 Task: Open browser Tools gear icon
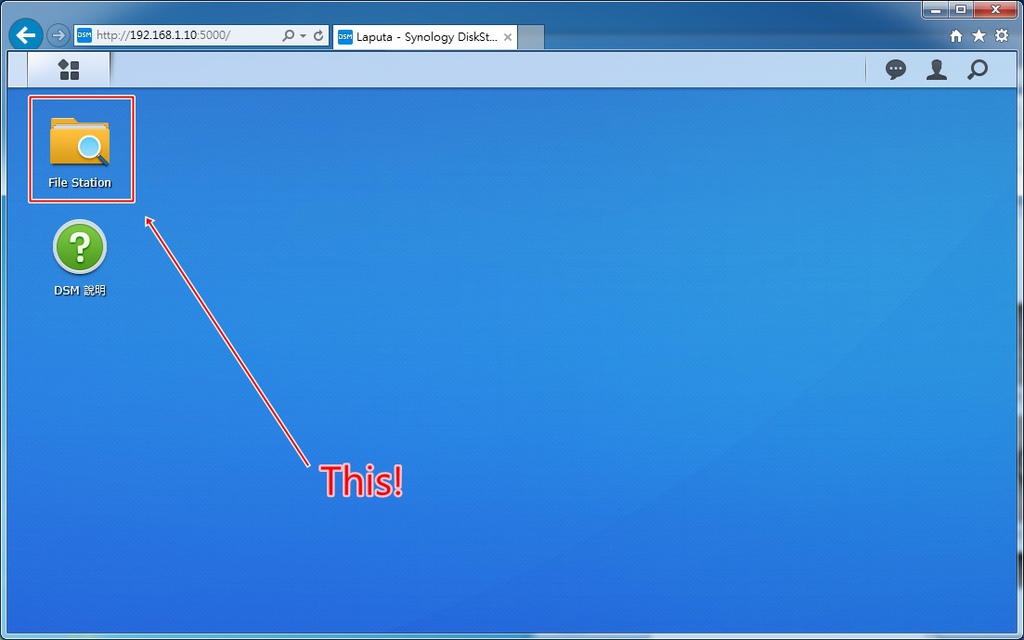pyautogui.click(x=1002, y=35)
